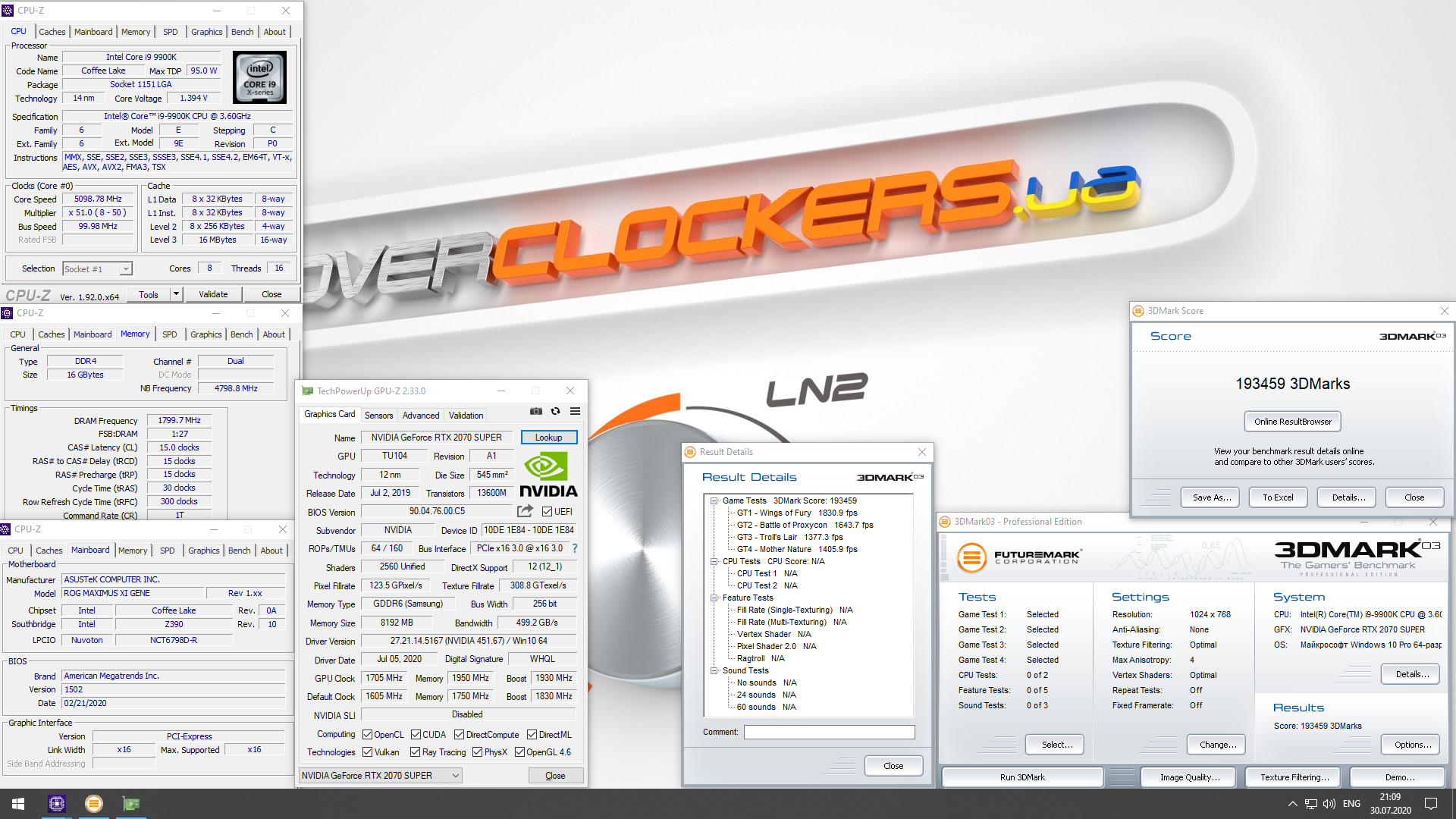Show hidden tray icons chevron

coord(1292,804)
